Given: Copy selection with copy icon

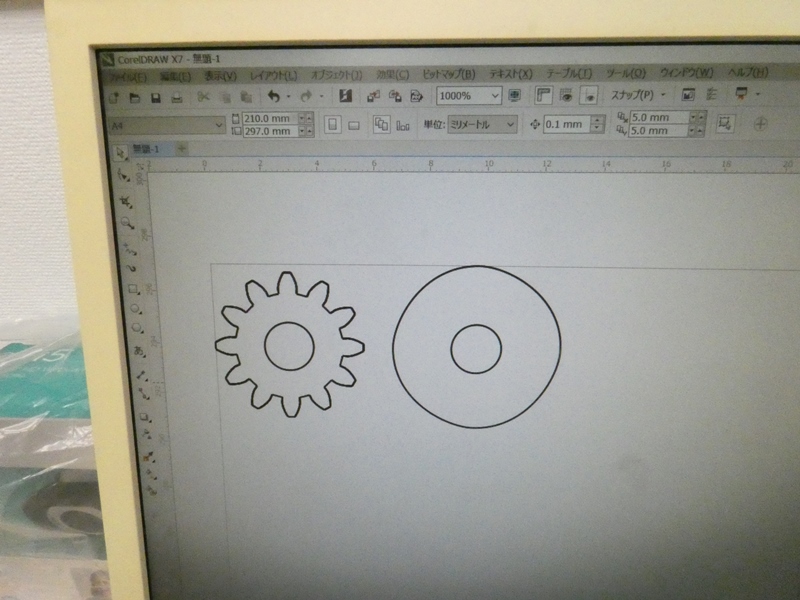Looking at the screenshot, I should [x=225, y=97].
